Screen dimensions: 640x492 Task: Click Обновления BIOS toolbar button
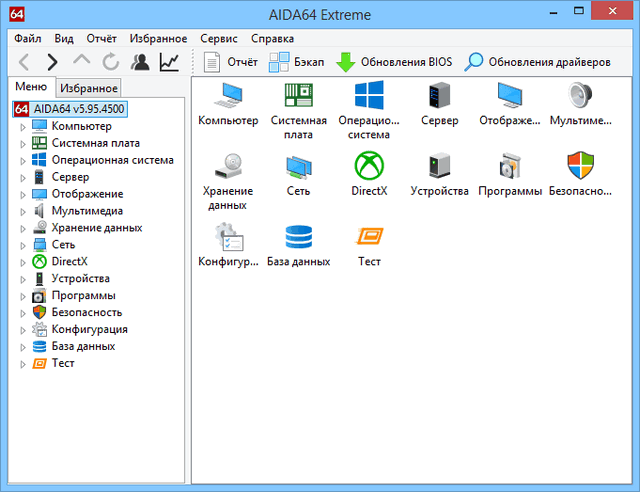tap(394, 62)
